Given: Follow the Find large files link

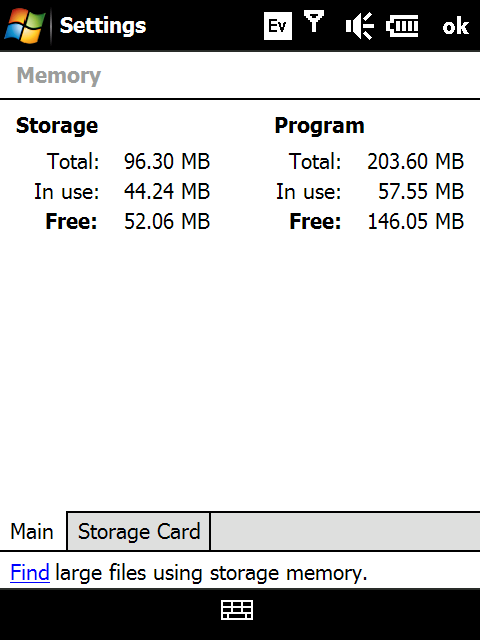Looking at the screenshot, I should 30,572.
